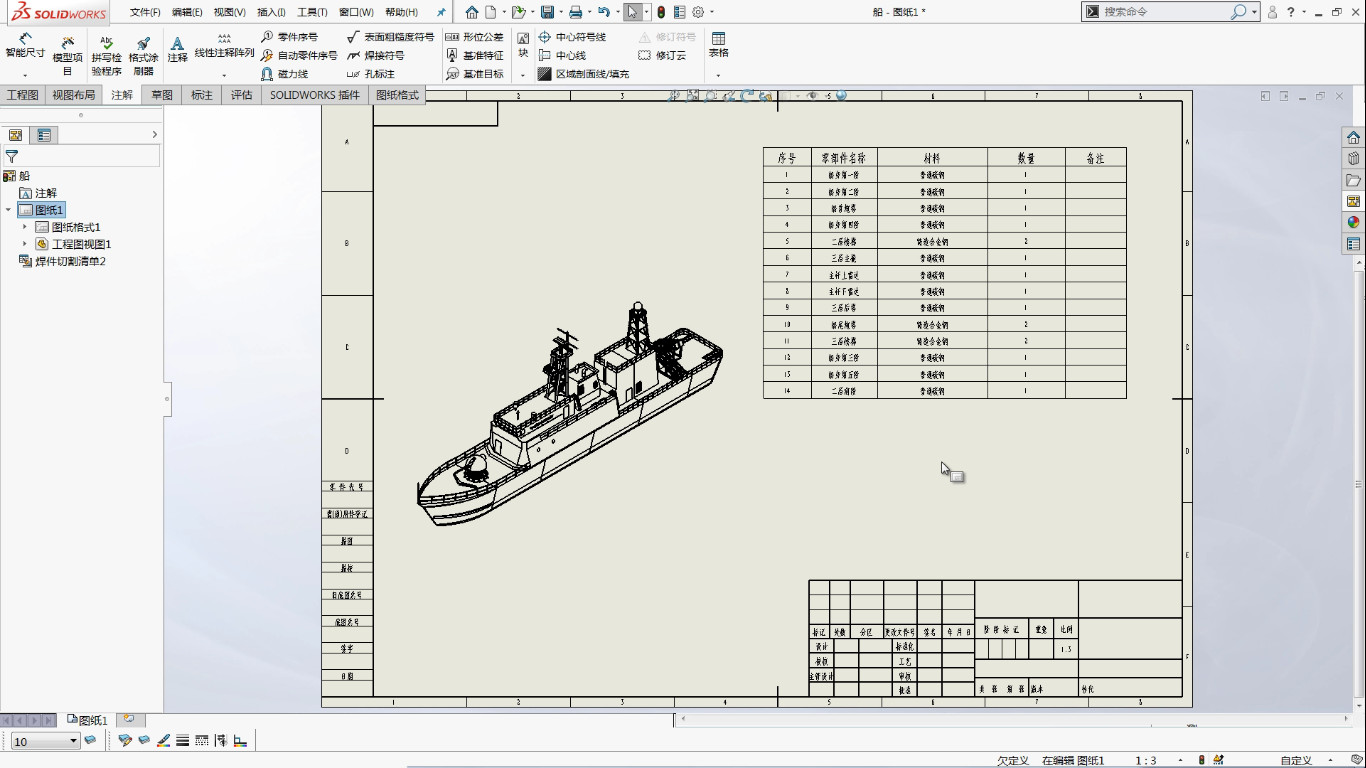Image resolution: width=1366 pixels, height=768 pixels.
Task: Click the Center Mark (中心符号线) tool
Action: click(x=572, y=37)
